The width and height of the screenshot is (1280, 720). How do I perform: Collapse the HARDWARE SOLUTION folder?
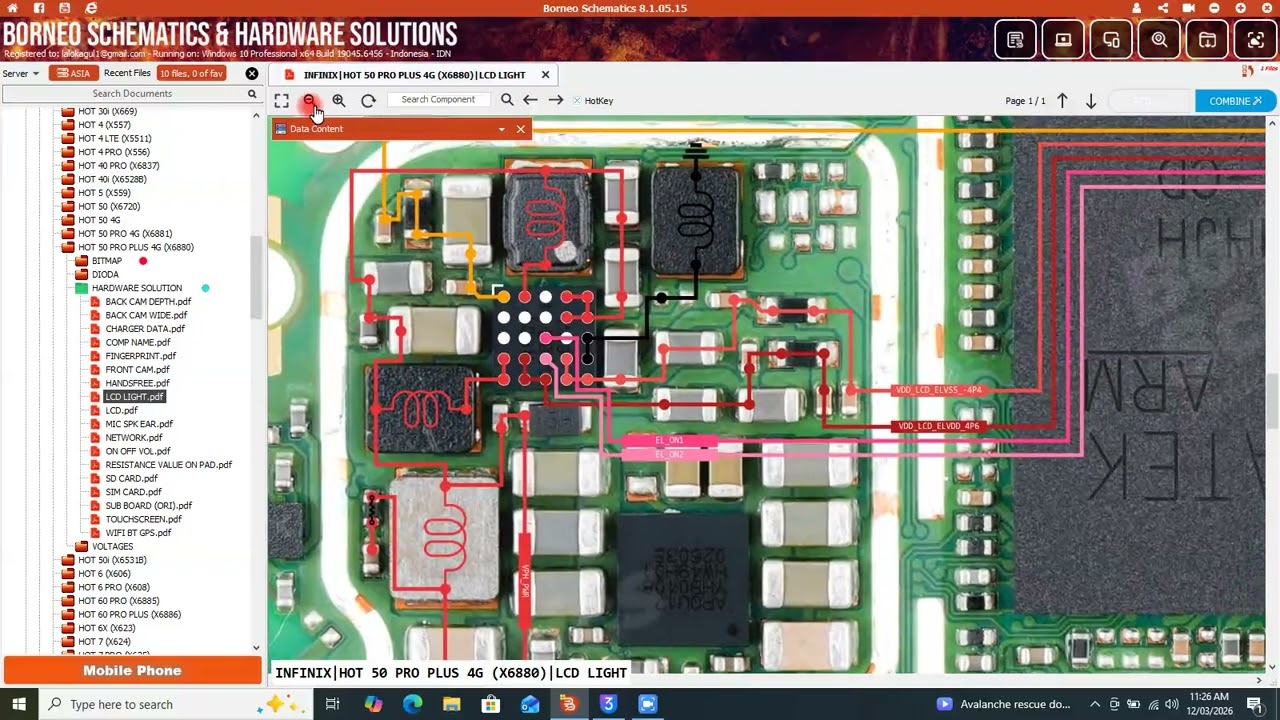coord(82,288)
